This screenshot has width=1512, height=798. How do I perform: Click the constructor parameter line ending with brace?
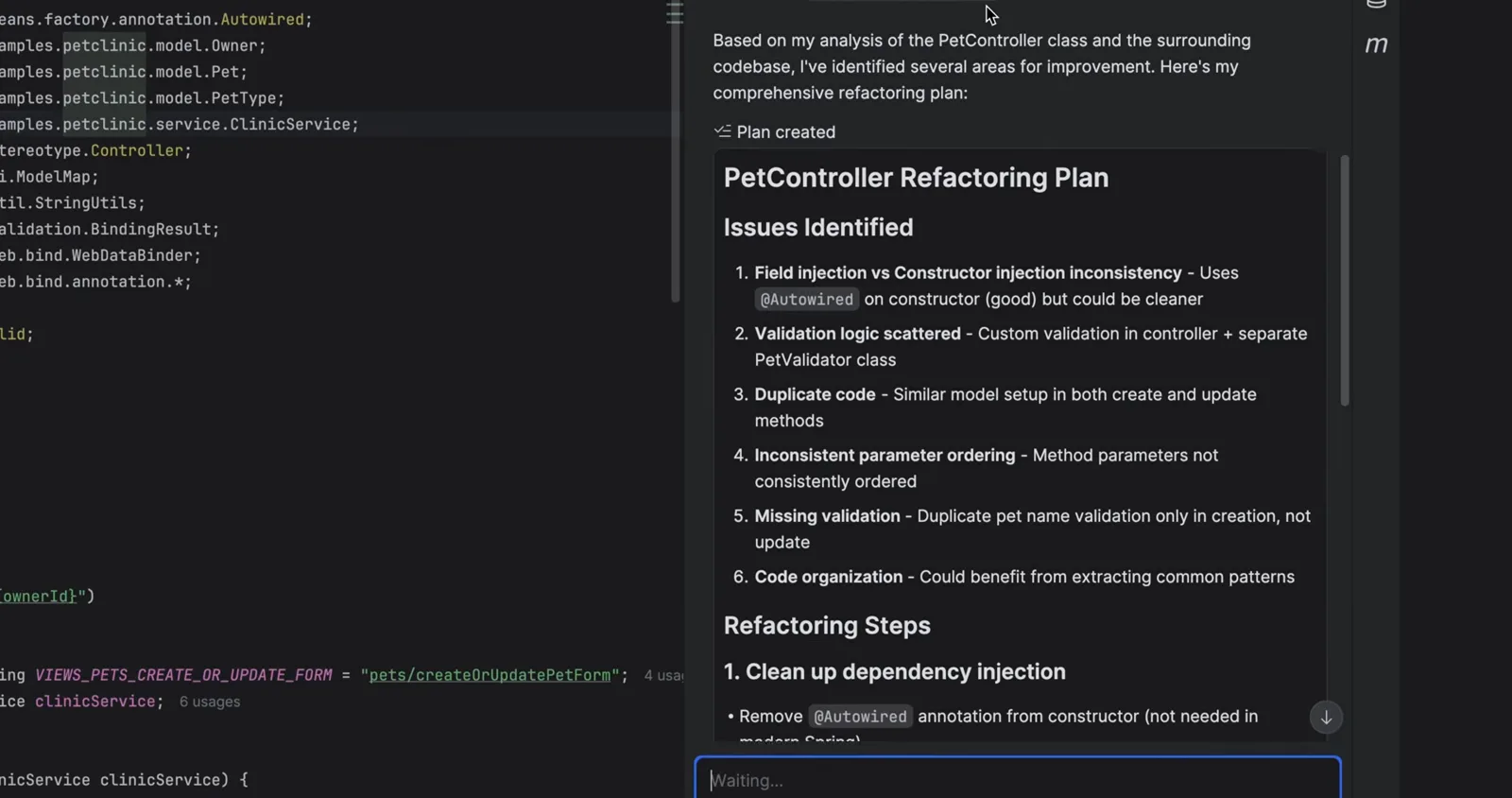[x=124, y=780]
